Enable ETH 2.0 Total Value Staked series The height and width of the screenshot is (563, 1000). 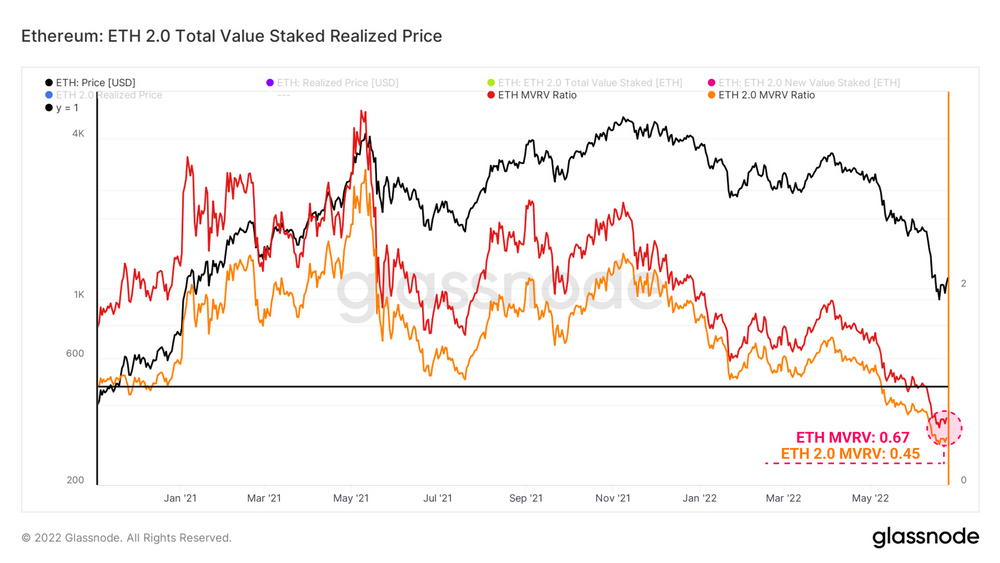(x=585, y=83)
